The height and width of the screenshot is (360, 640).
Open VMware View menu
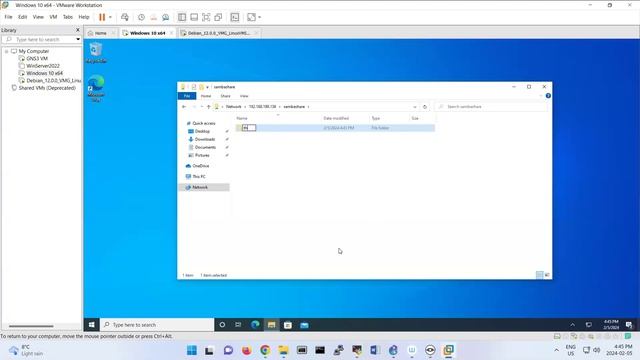point(38,17)
